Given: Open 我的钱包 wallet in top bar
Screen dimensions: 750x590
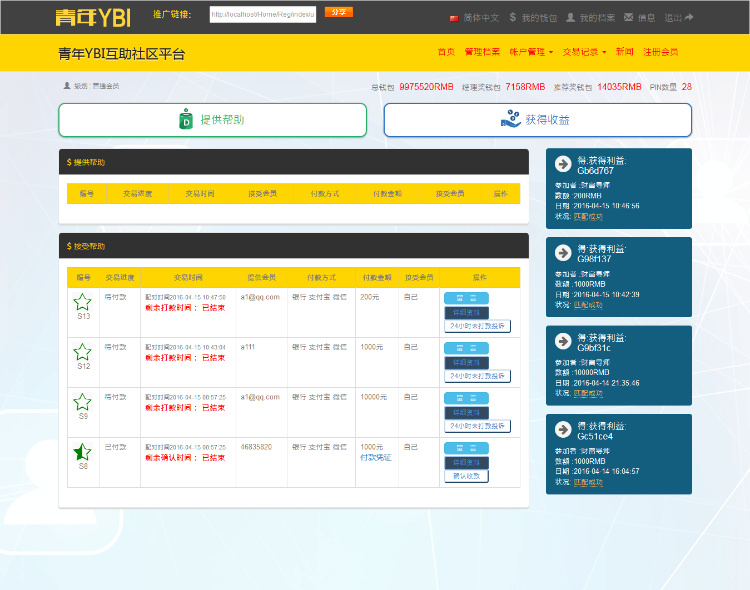Looking at the screenshot, I should point(532,18).
